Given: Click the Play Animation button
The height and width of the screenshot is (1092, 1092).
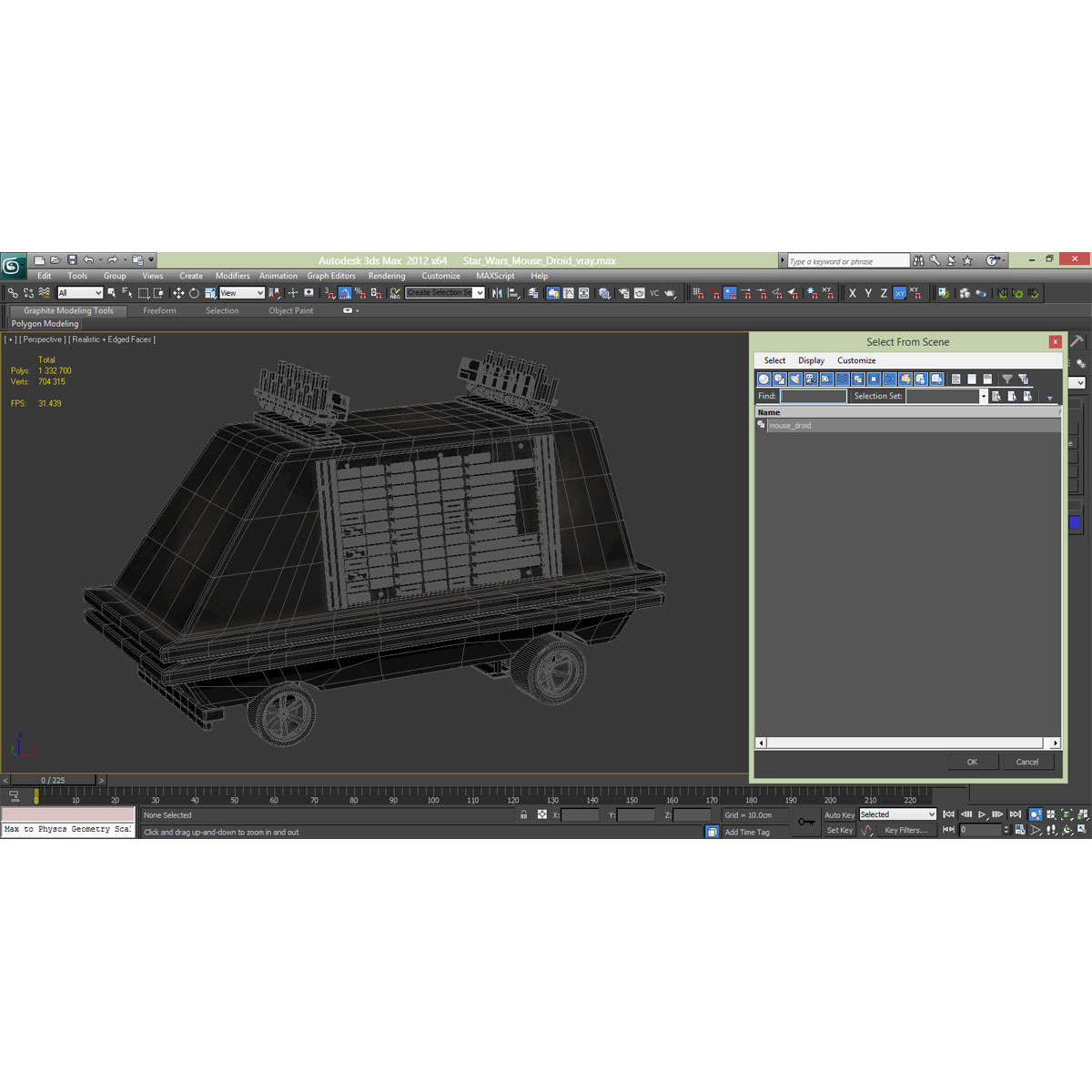Looking at the screenshot, I should coord(982,814).
